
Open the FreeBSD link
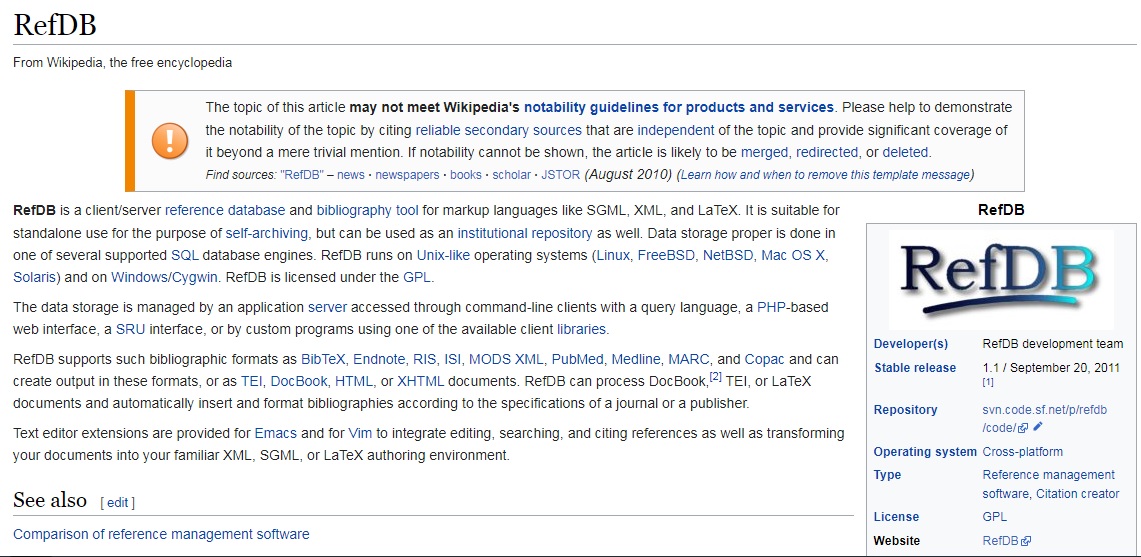pyautogui.click(x=666, y=256)
